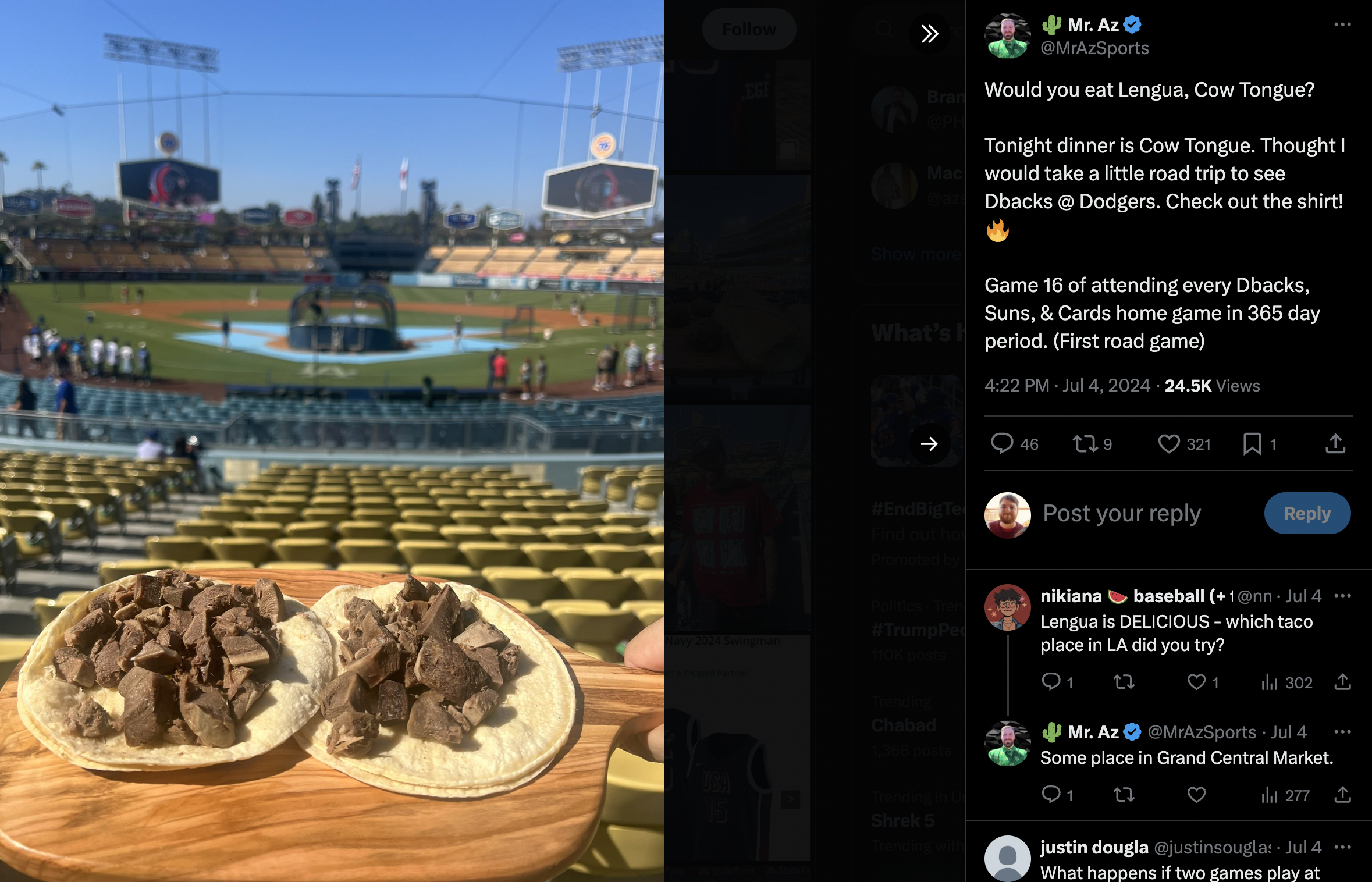1372x882 pixels.
Task: Share the main post via share icon
Action: tap(1335, 444)
